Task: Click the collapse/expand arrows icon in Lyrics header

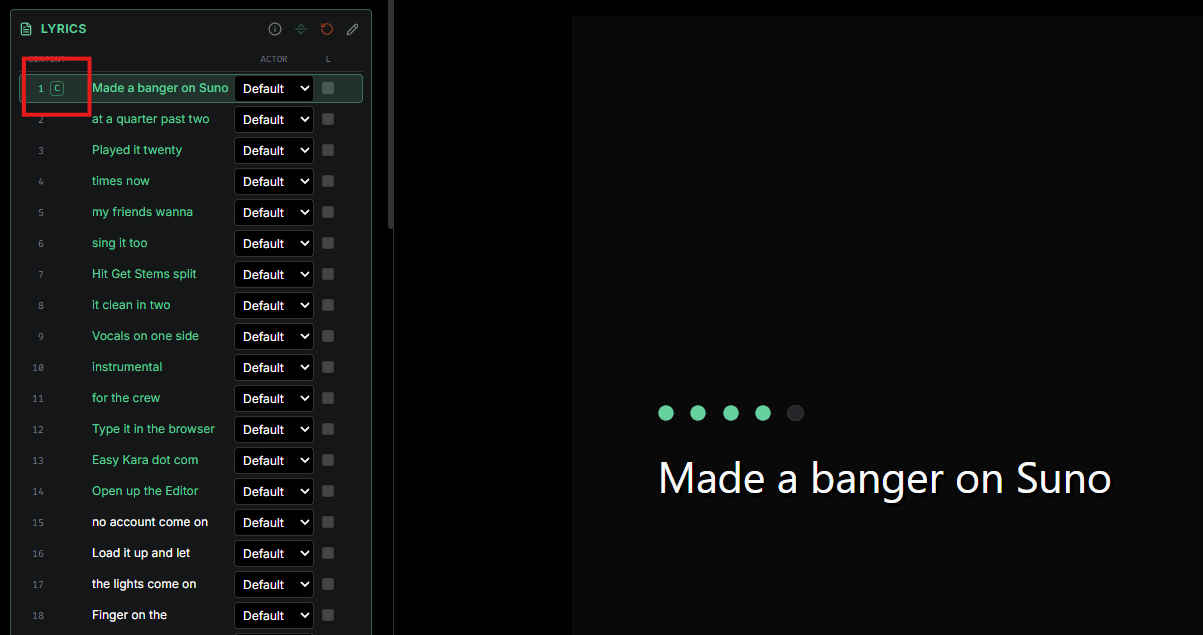Action: tap(301, 29)
